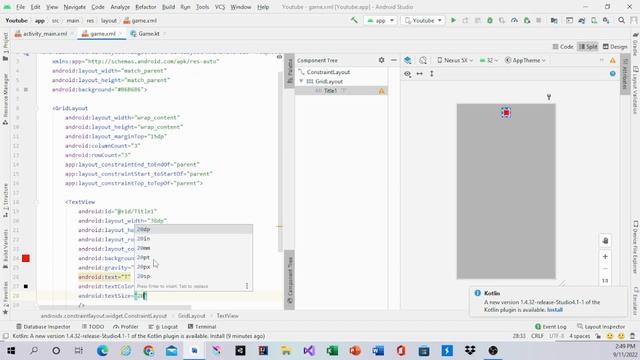Open the design help question icon

(x=613, y=74)
